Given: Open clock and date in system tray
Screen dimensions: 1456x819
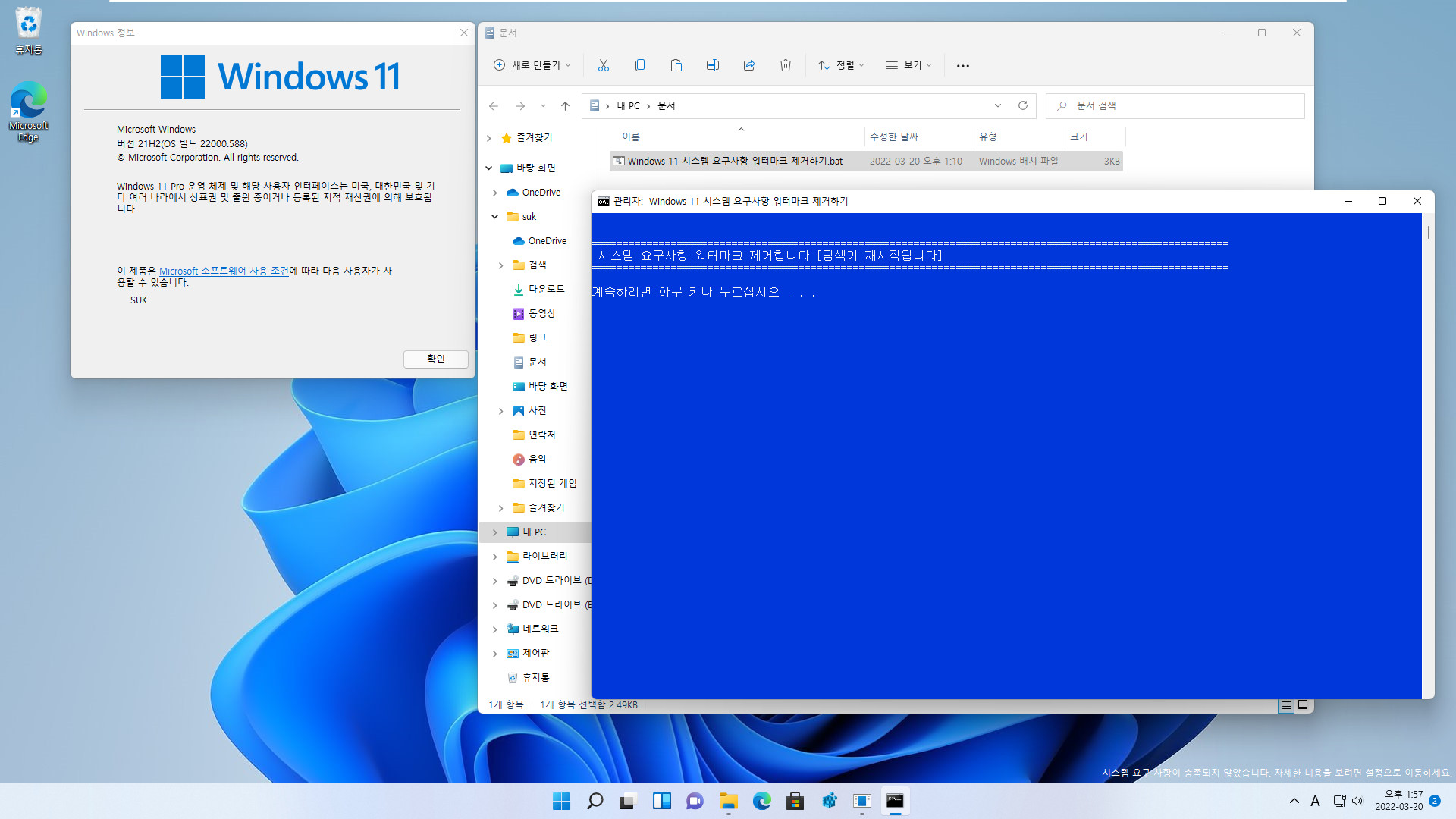Looking at the screenshot, I should tap(1399, 801).
